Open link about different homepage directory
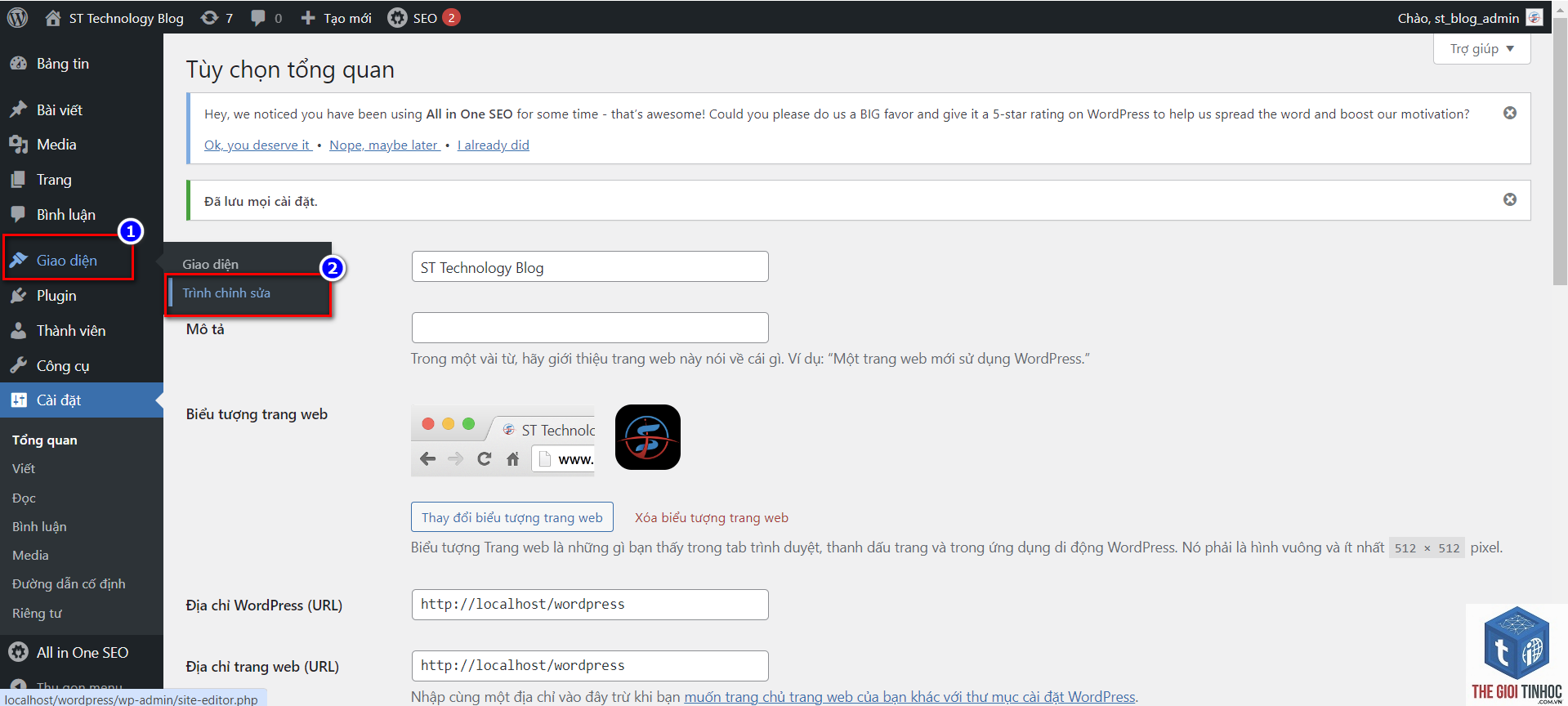The image size is (1568, 706). pos(909,696)
